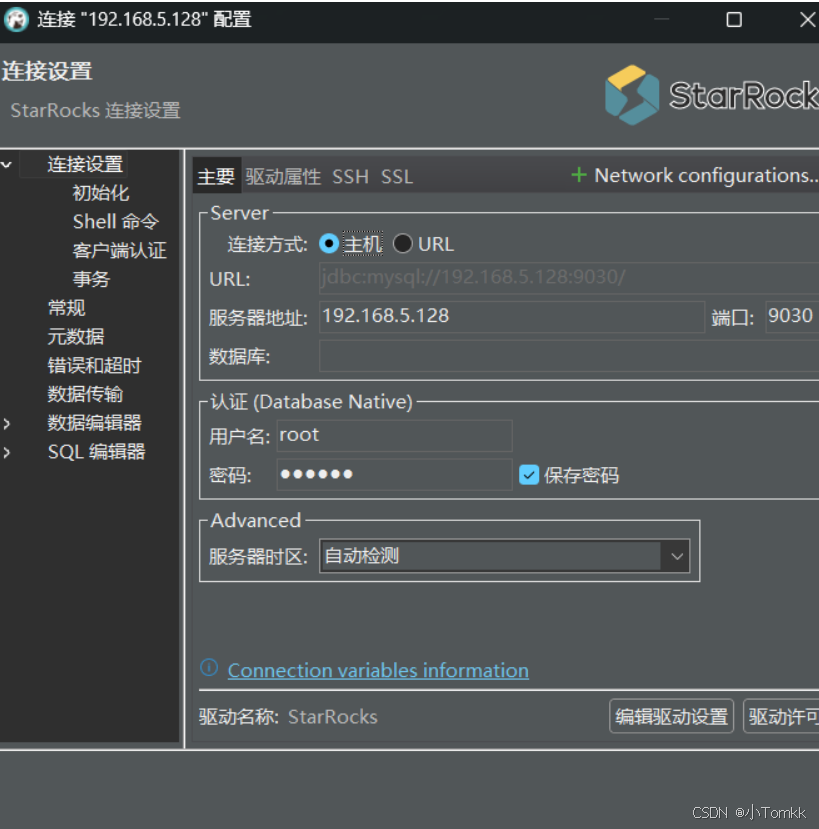Click the info icon beside Connection variables
The height and width of the screenshot is (829, 819).
[209, 668]
